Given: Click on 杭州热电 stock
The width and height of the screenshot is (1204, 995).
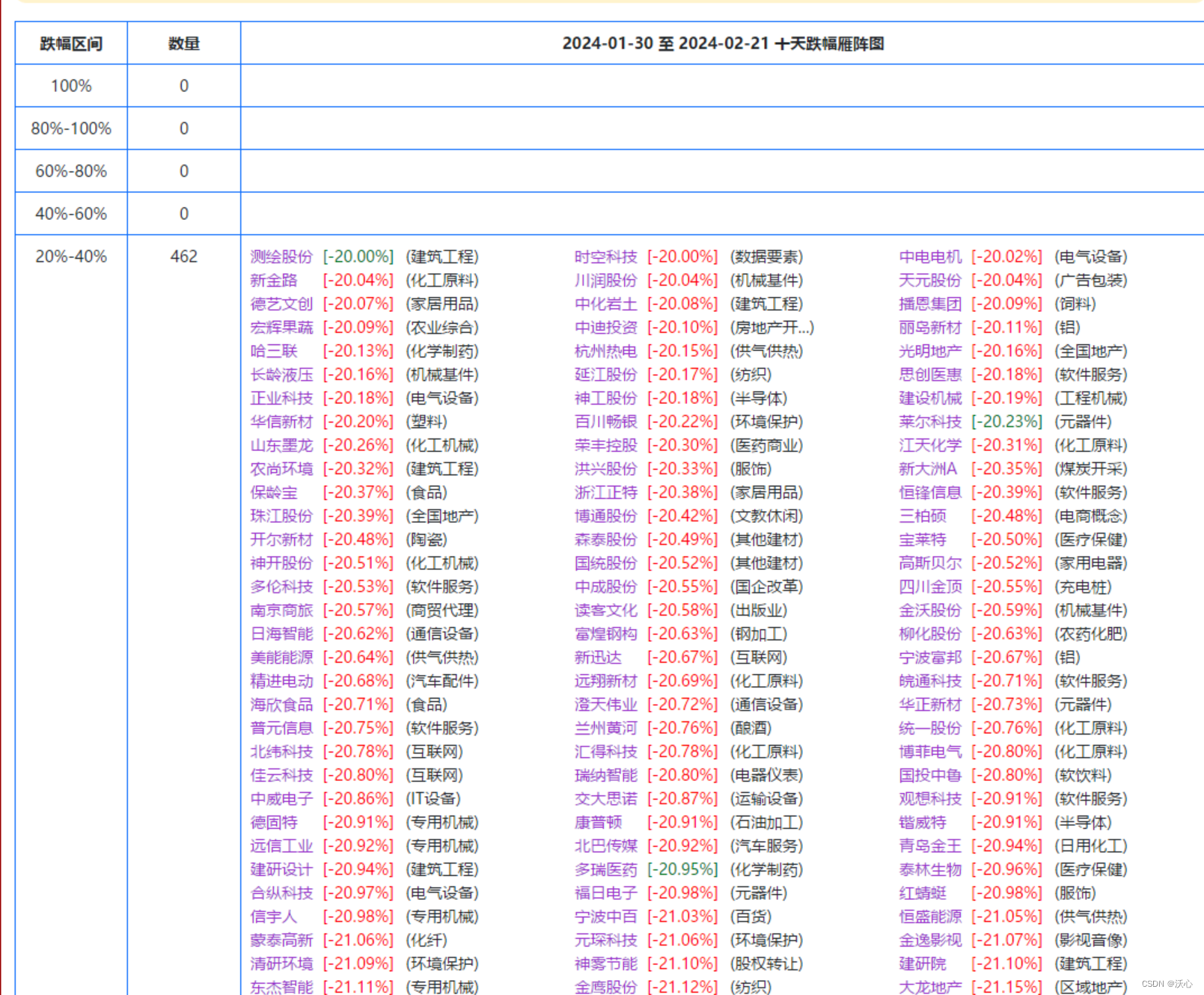Looking at the screenshot, I should 606,351.
